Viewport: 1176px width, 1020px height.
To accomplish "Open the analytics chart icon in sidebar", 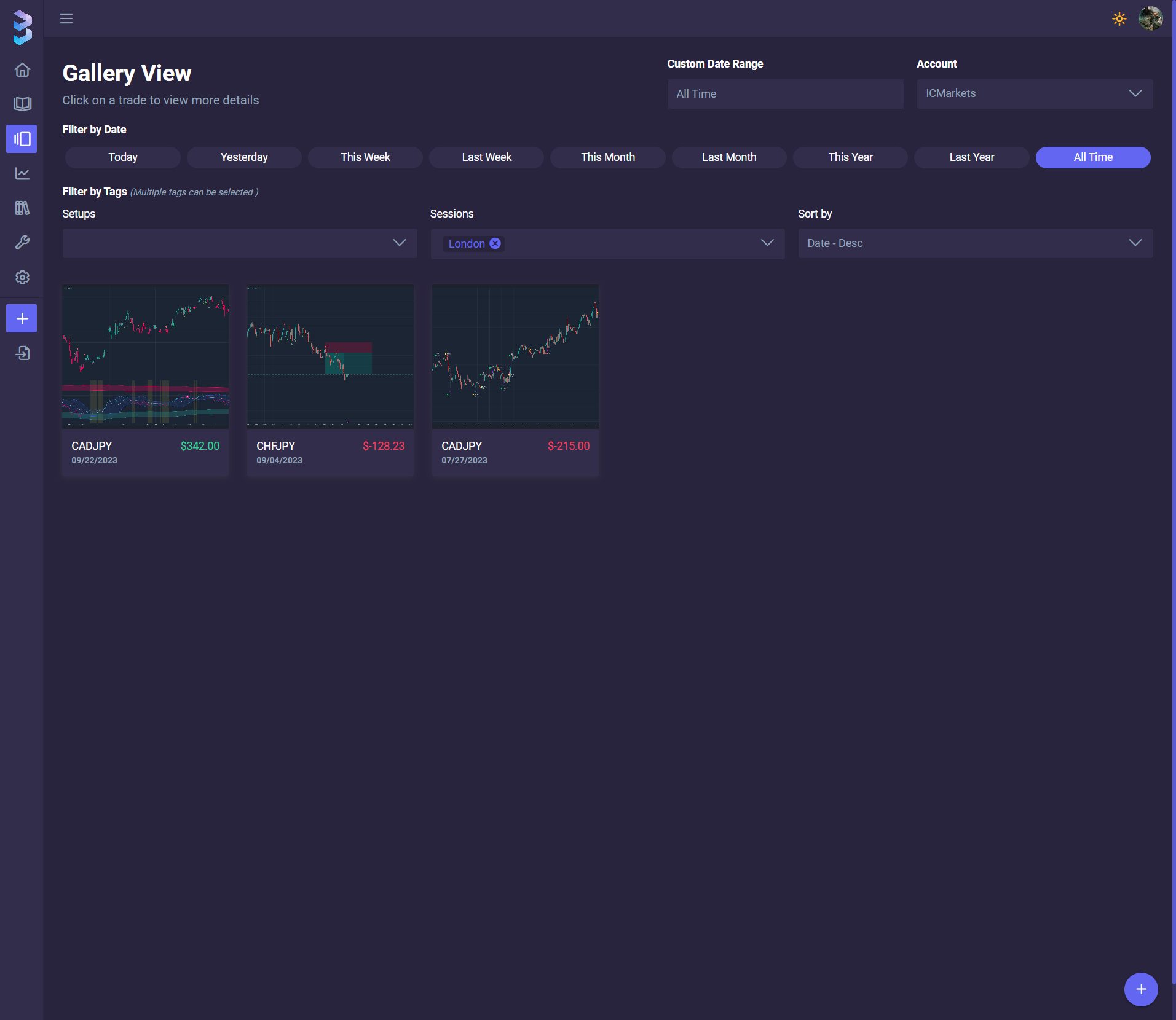I will 22,174.
